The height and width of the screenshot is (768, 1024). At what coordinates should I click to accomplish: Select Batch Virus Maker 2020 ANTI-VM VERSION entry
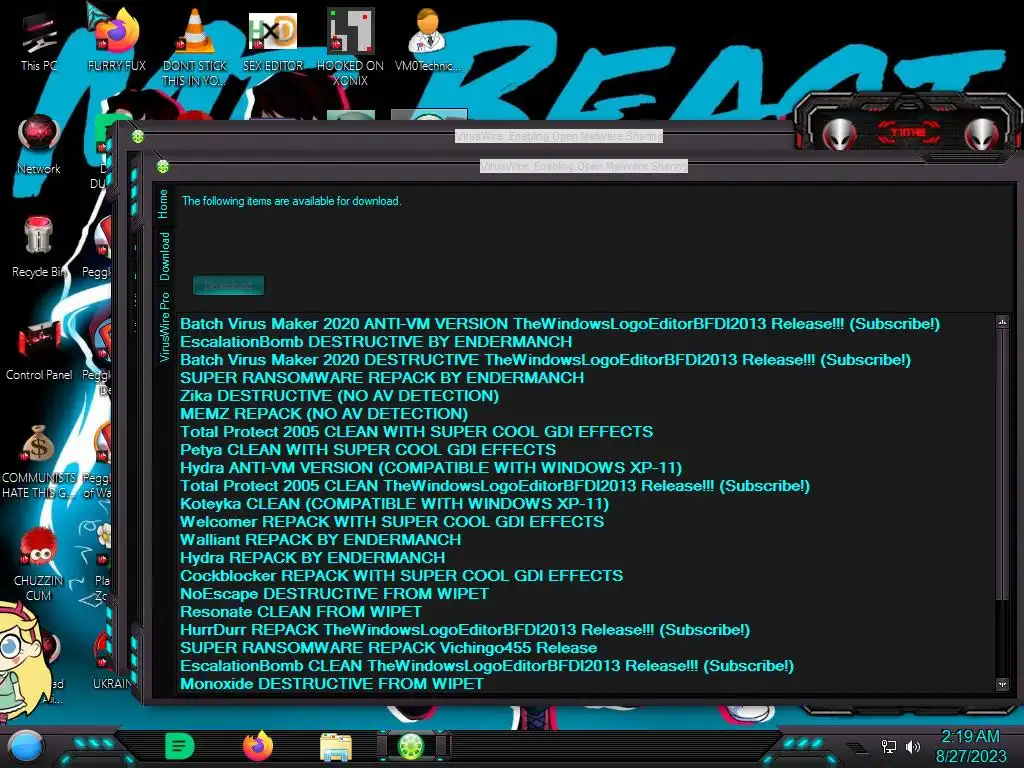[560, 324]
